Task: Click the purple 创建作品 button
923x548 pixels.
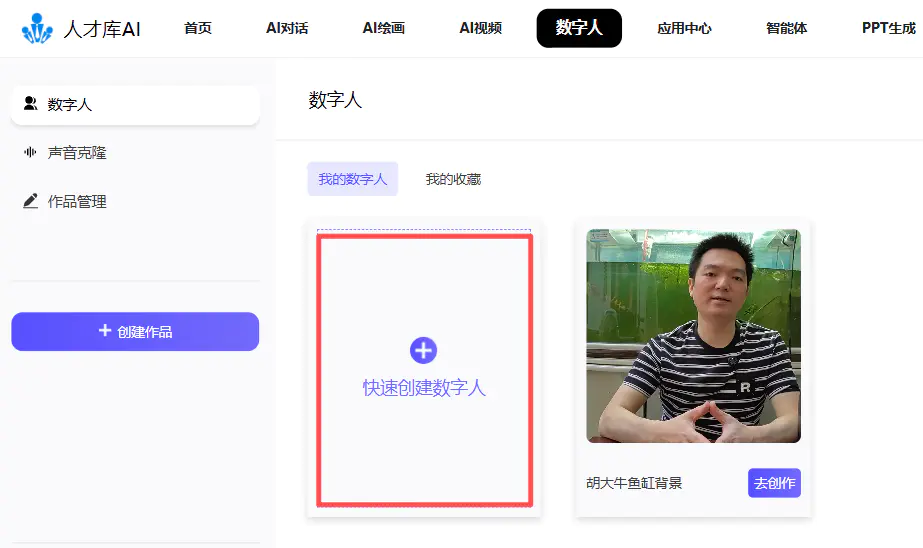Action: (135, 332)
